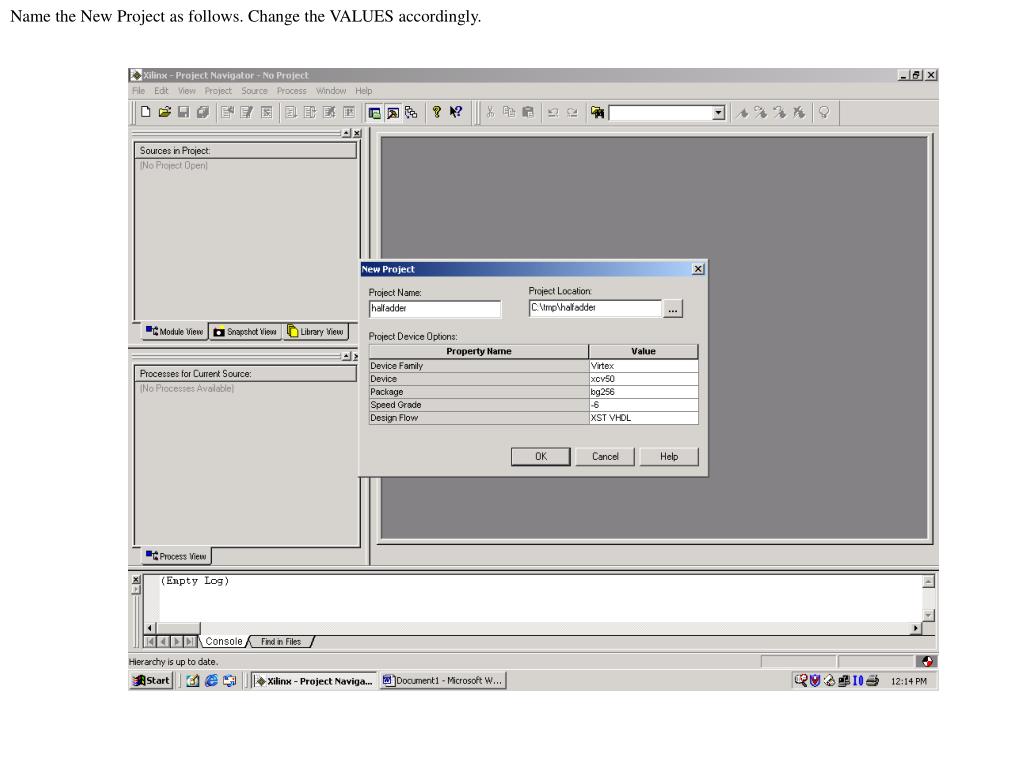Select the Process View tab
Viewport: 1024px width, 768px height.
point(176,556)
